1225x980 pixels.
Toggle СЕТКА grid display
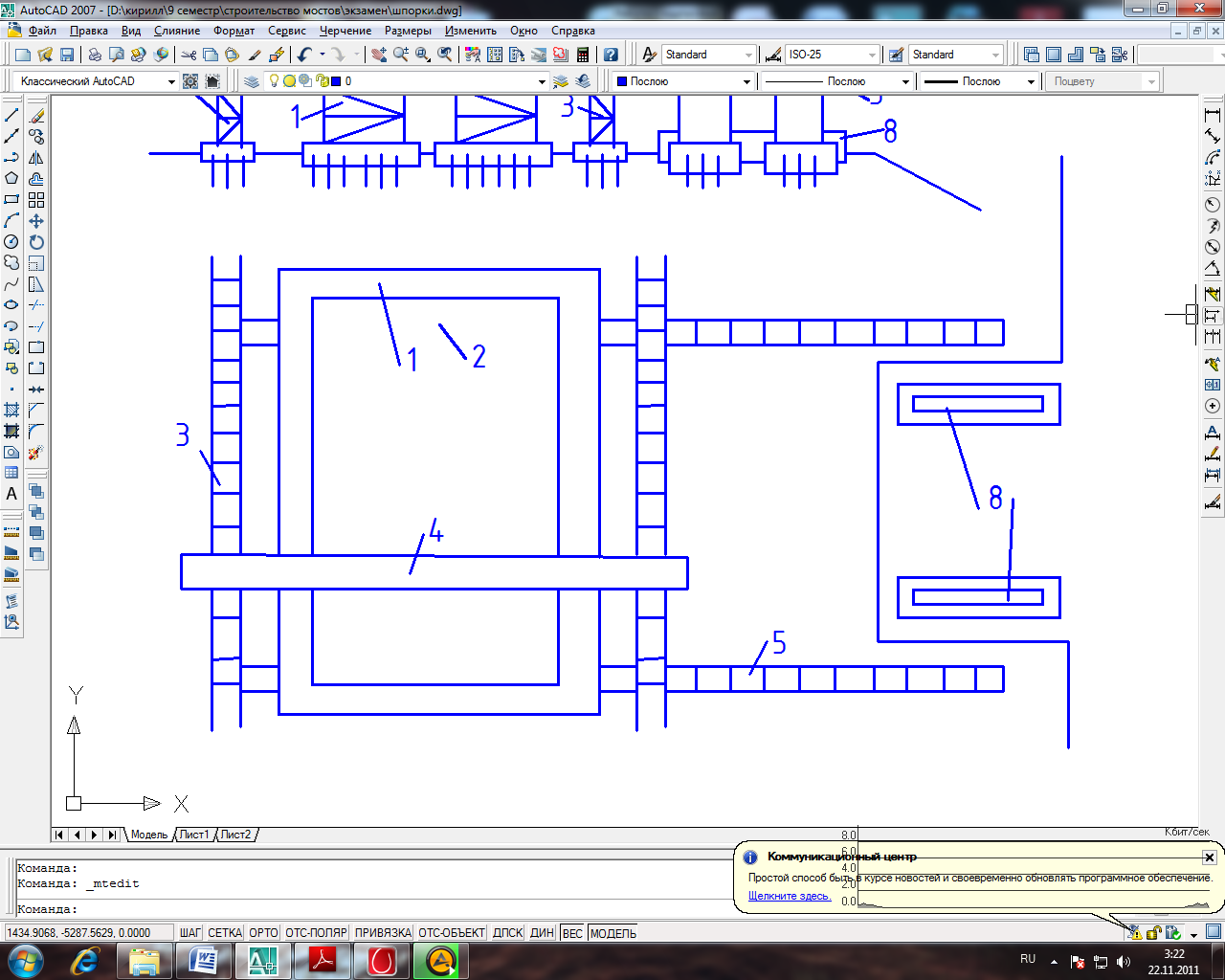pos(225,933)
